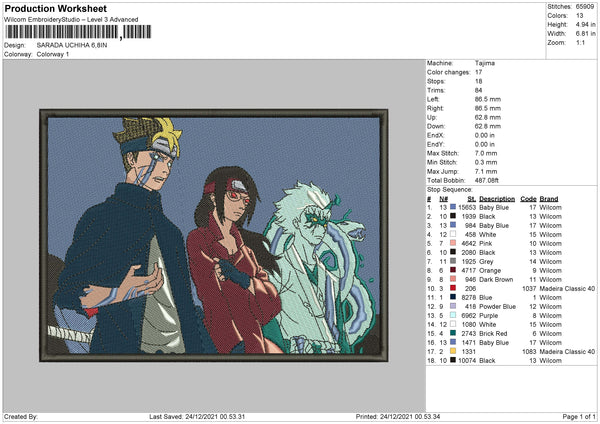Click stitch count 10074 in stop 18
The height and width of the screenshot is (424, 600).
(467, 360)
